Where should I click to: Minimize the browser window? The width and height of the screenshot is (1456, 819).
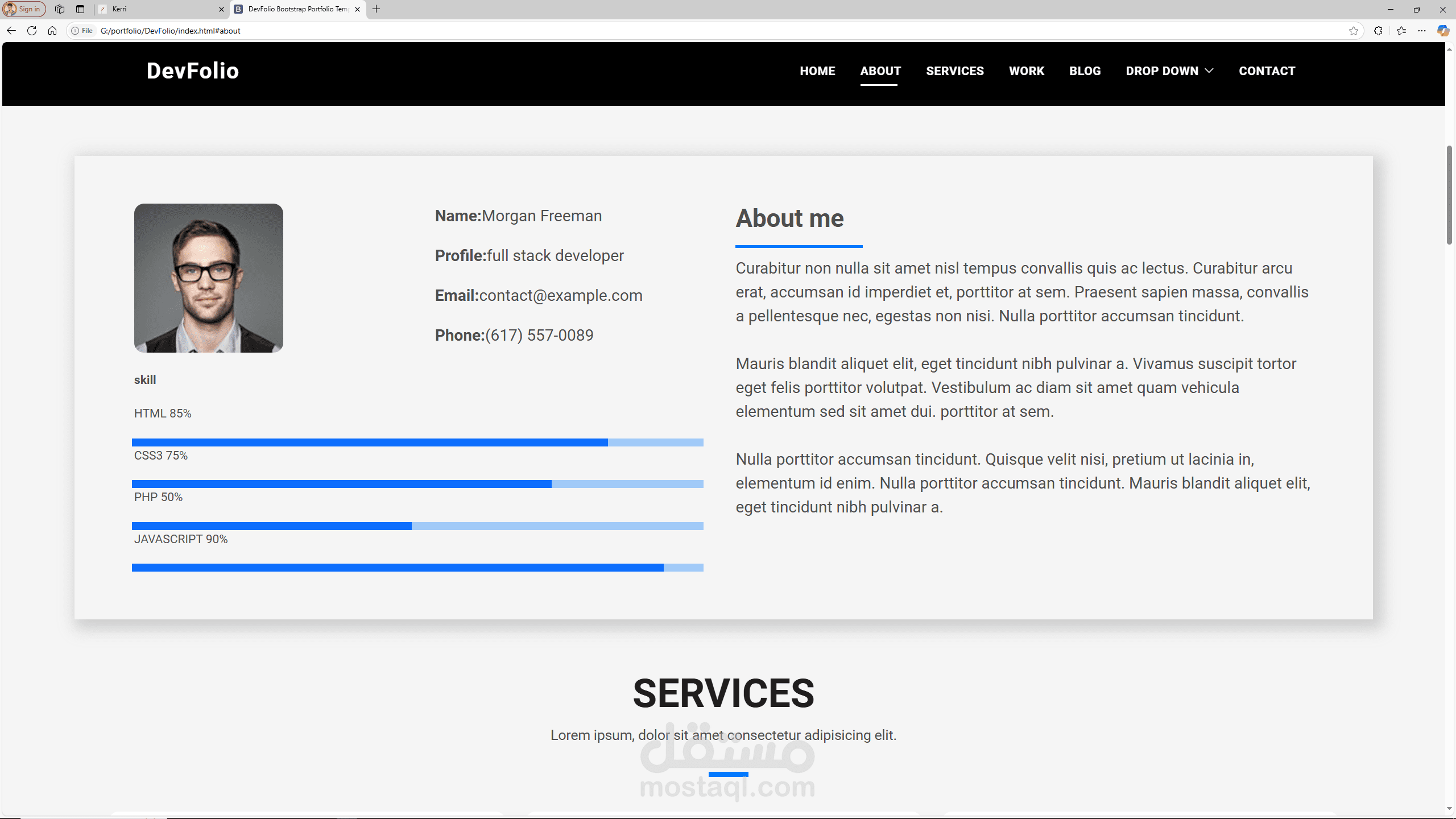pyautogui.click(x=1391, y=9)
